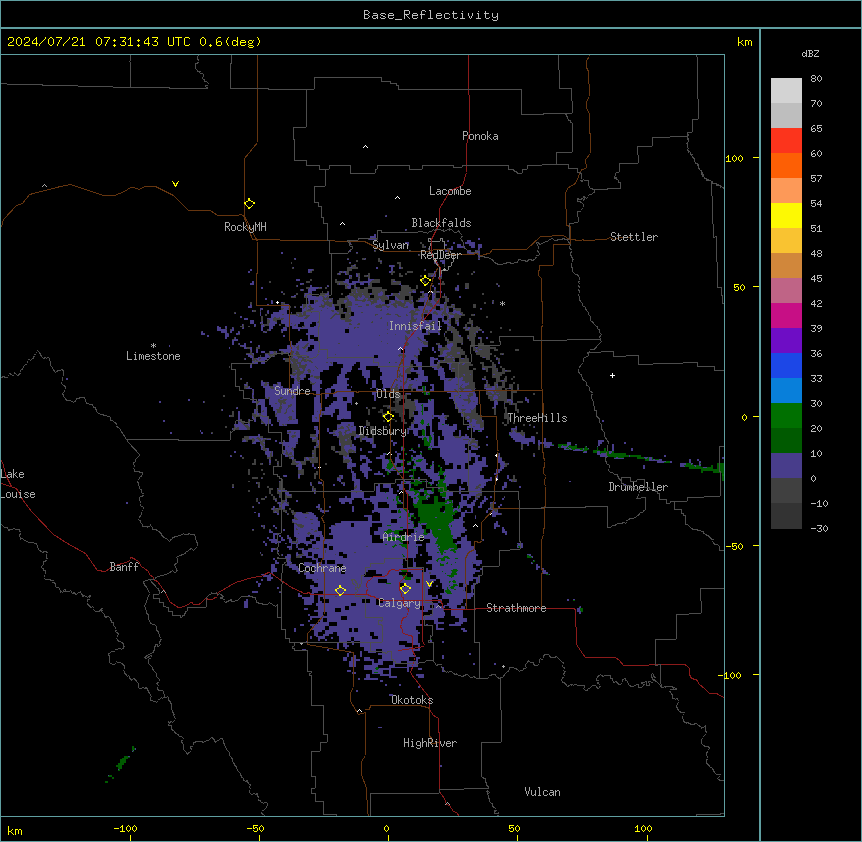
Task: Select the 80 value in the dBZ legend
Action: [x=816, y=79]
